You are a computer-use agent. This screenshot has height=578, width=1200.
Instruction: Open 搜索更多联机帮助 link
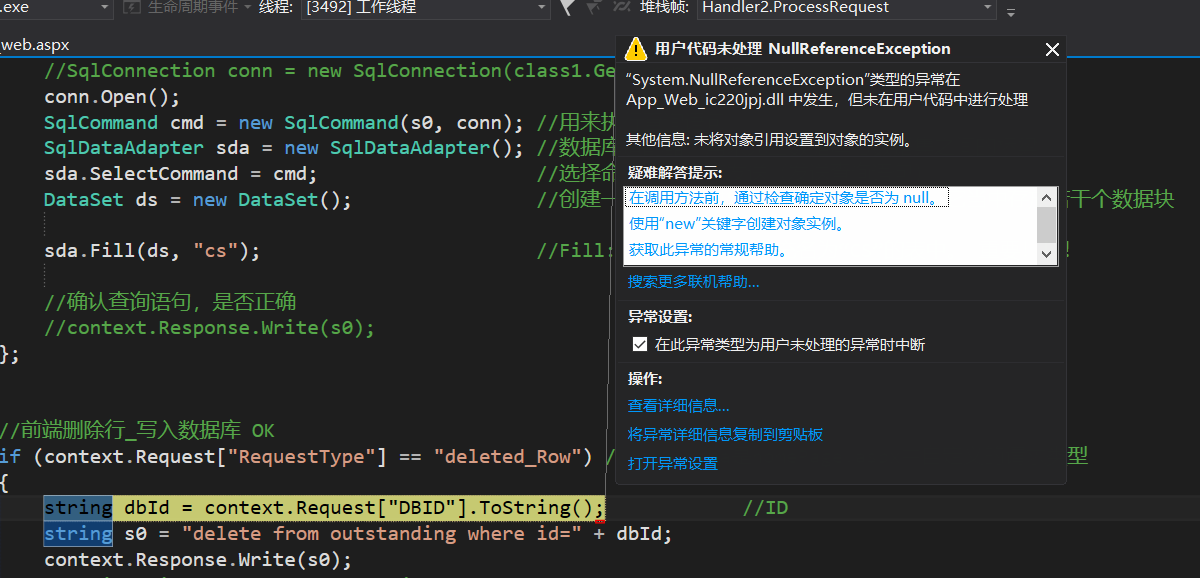pos(693,282)
